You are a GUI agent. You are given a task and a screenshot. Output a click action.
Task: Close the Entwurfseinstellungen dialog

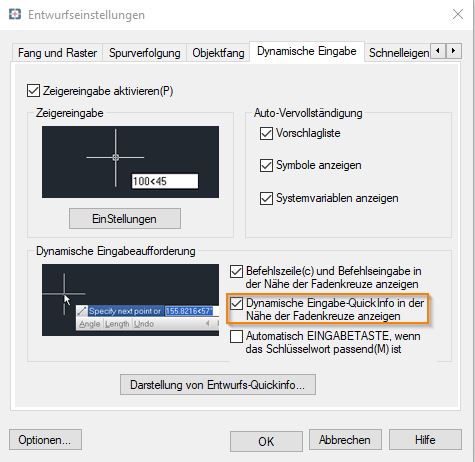coord(458,14)
